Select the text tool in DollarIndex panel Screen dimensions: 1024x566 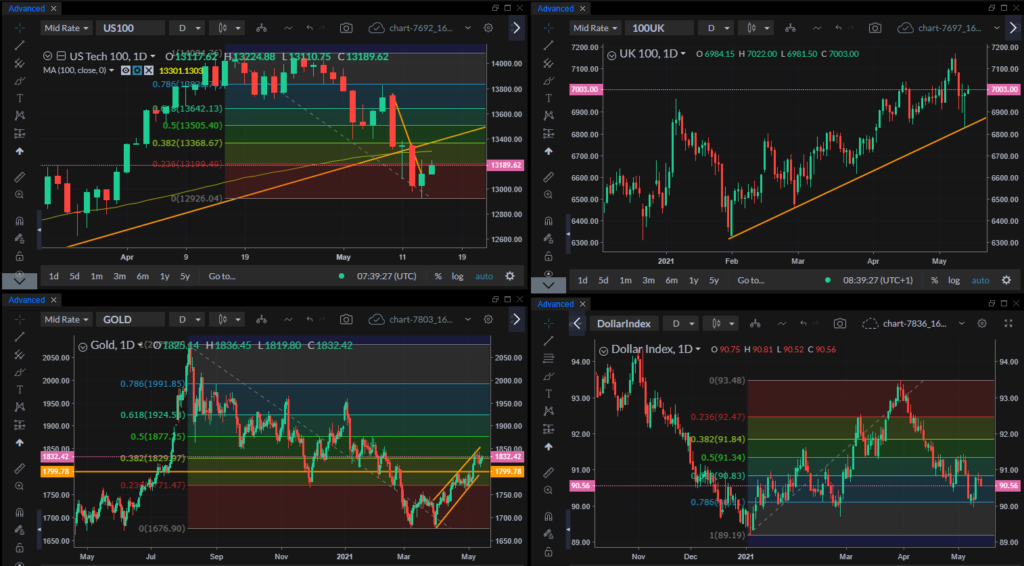(x=549, y=394)
